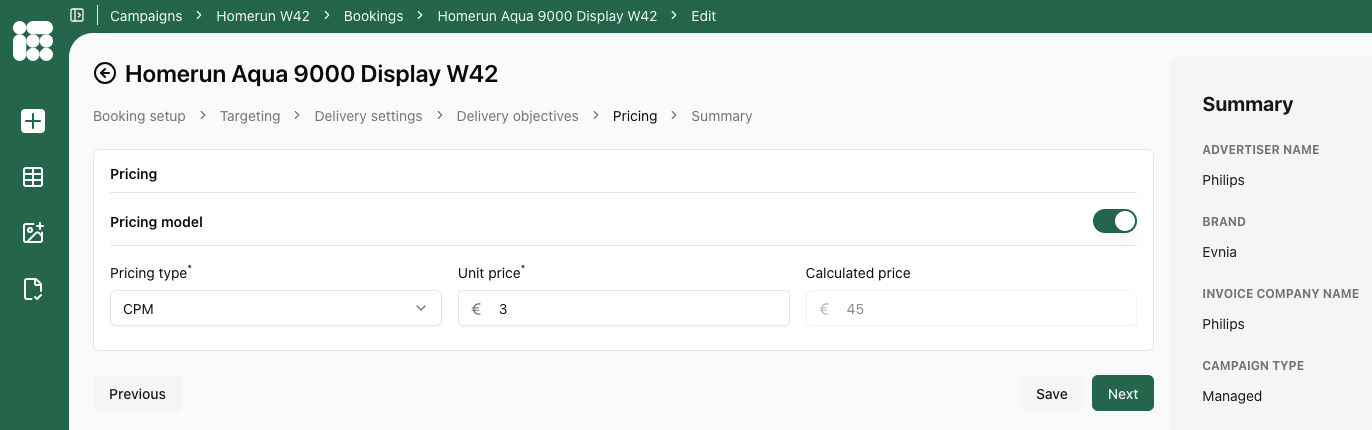This screenshot has width=1372, height=430.
Task: Click the app logo in the sidebar
Action: [x=33, y=40]
